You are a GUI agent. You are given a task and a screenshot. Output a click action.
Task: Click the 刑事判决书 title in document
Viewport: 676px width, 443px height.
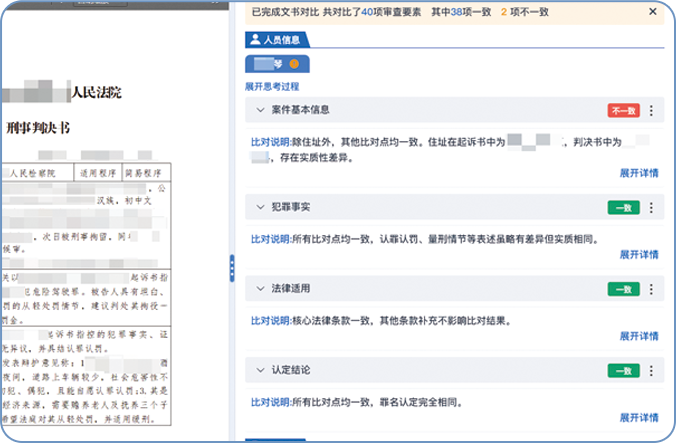[38, 128]
